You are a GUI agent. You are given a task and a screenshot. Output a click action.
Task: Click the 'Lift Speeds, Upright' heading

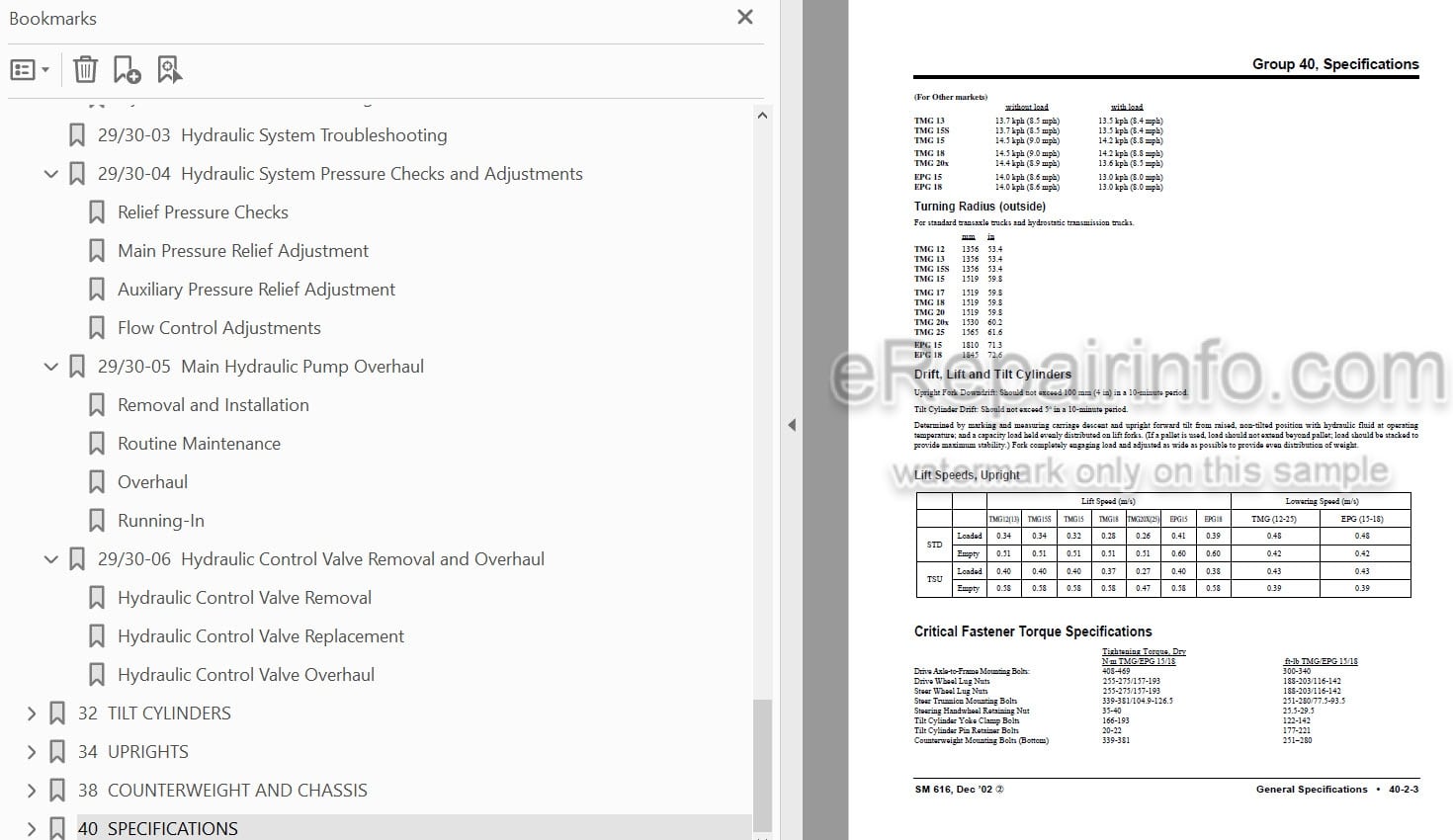tap(967, 475)
